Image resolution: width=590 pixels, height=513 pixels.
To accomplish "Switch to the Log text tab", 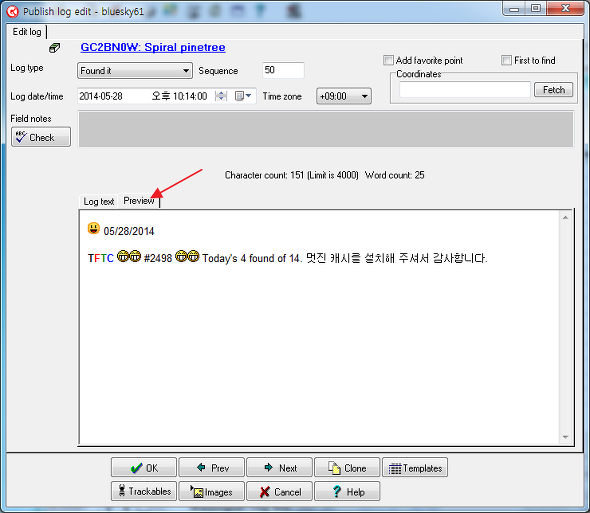I will [99, 201].
